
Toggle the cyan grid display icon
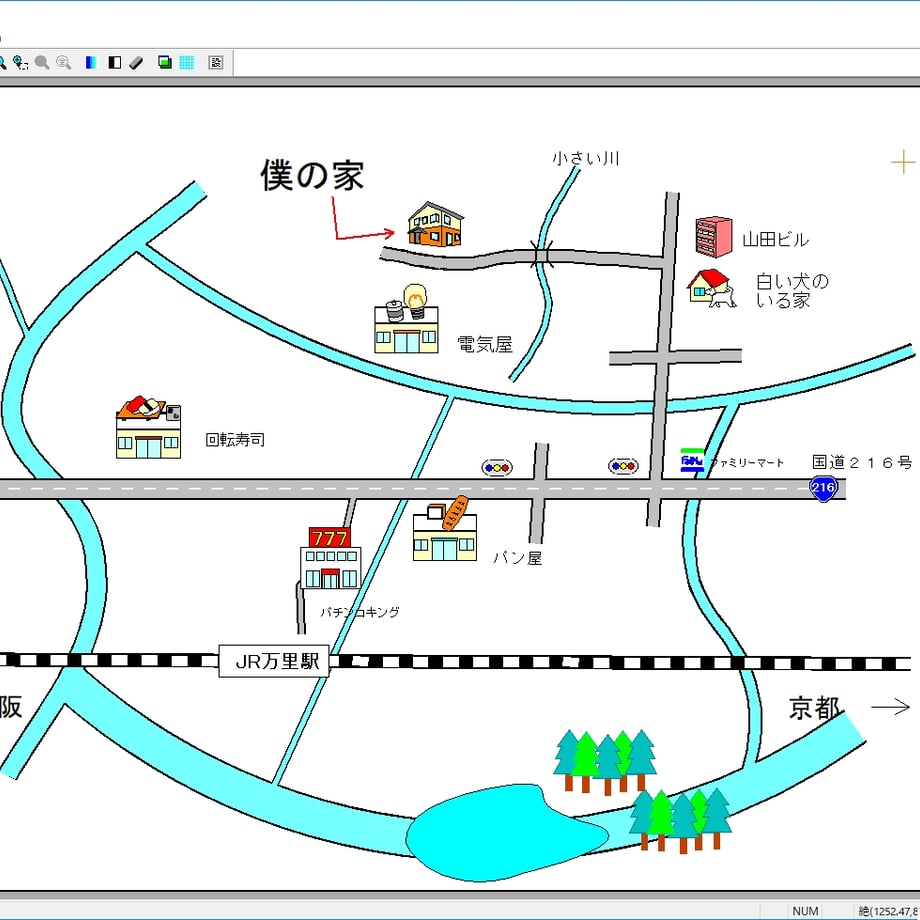187,63
